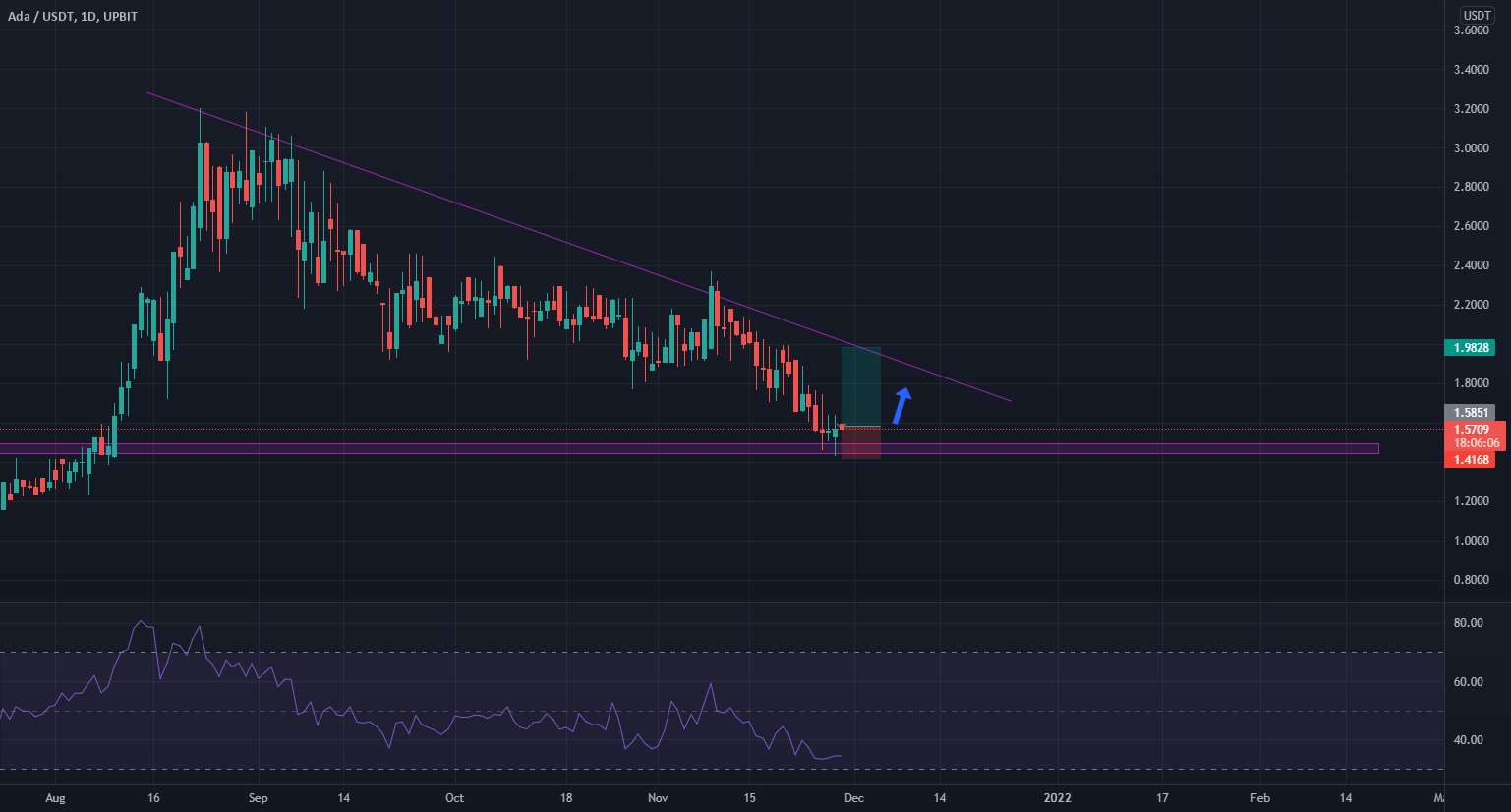Viewport: 1511px width, 812px height.
Task: Click the 2022 label on time axis
Action: tap(1058, 798)
